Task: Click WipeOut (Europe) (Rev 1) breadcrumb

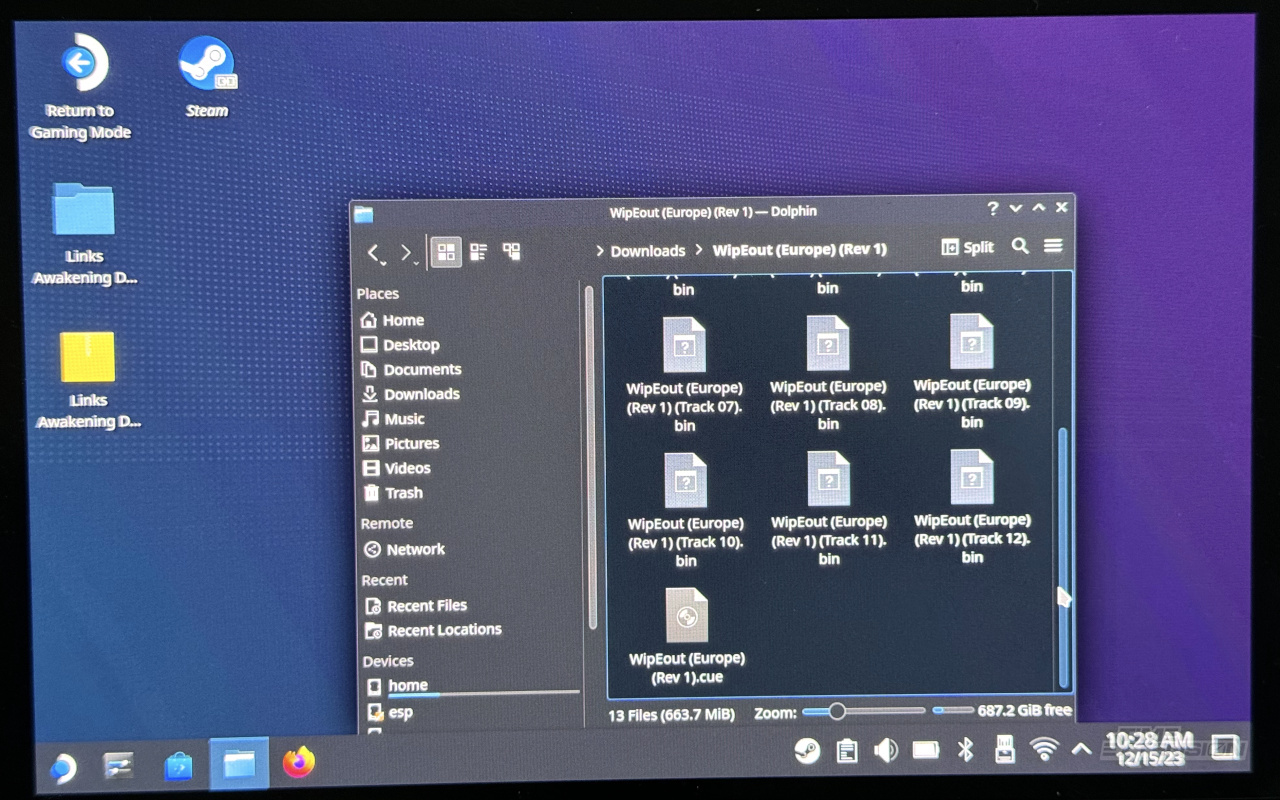Action: 799,250
